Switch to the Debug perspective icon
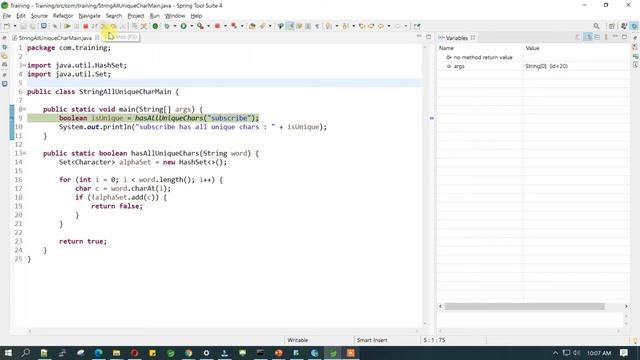 (x=634, y=26)
